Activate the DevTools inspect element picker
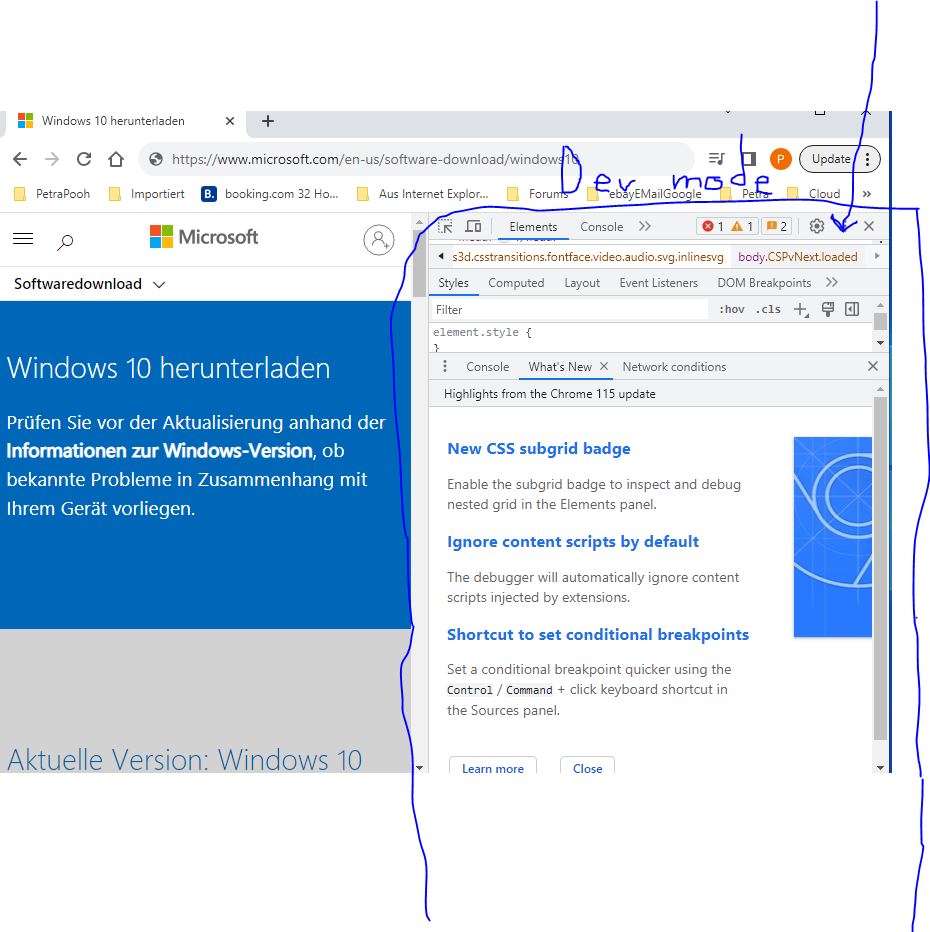The height and width of the screenshot is (932, 930). (x=445, y=226)
